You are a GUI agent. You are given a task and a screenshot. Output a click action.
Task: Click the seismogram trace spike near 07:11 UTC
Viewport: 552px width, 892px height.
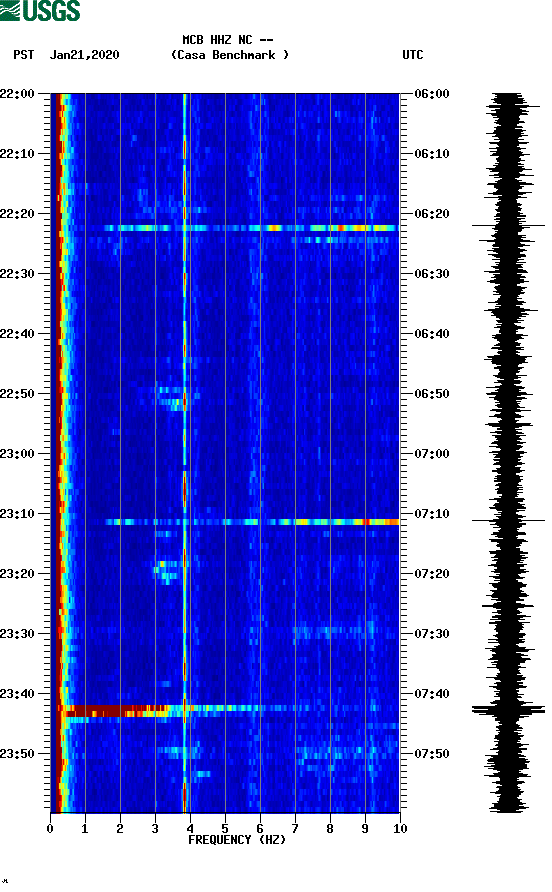(x=508, y=521)
